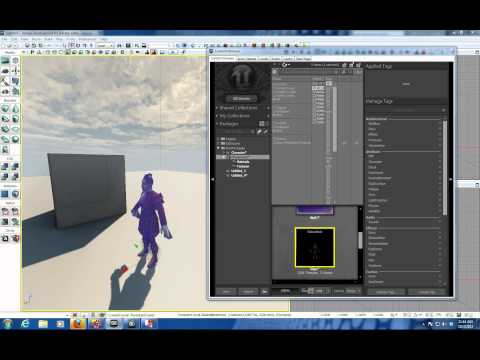Switch to the Scene tab
This screenshot has height=360, width=480.
coord(275,59)
